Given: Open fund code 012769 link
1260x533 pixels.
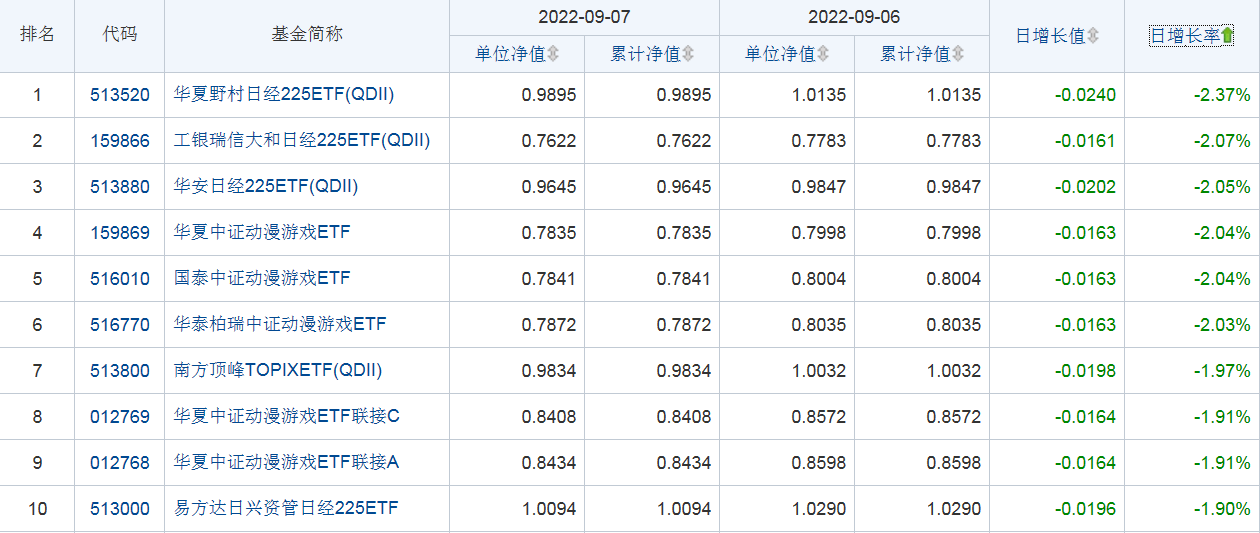Looking at the screenshot, I should tap(119, 416).
